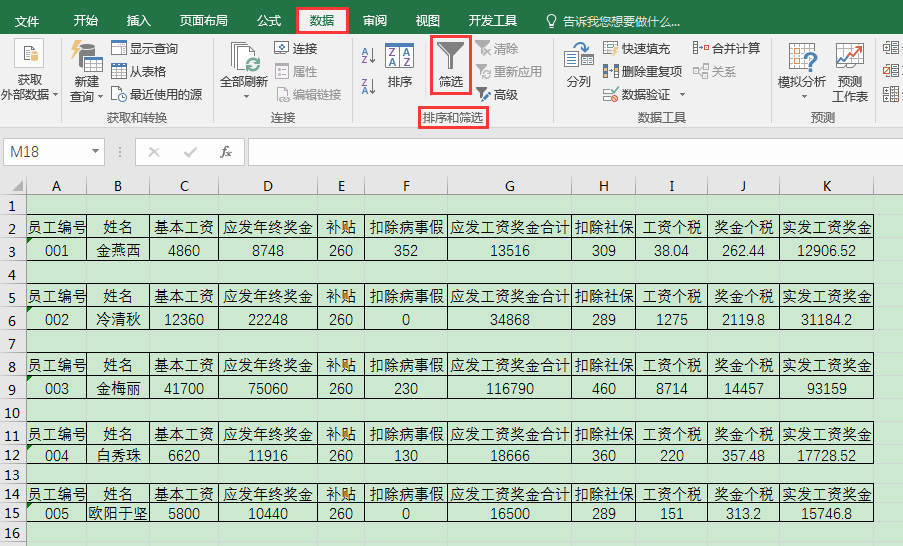
Task: Click Properties (属性) icon
Action: [282, 71]
